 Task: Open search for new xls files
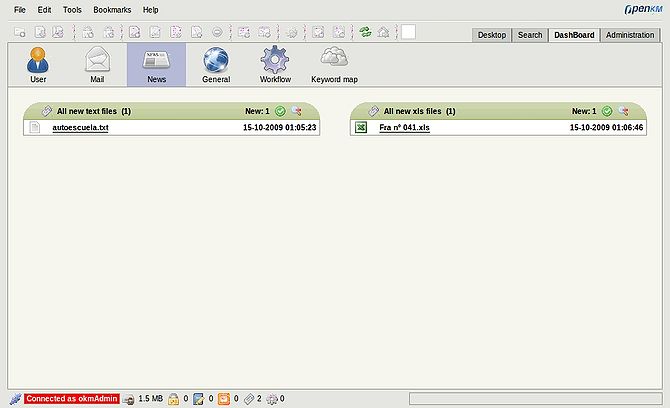click(x=623, y=111)
